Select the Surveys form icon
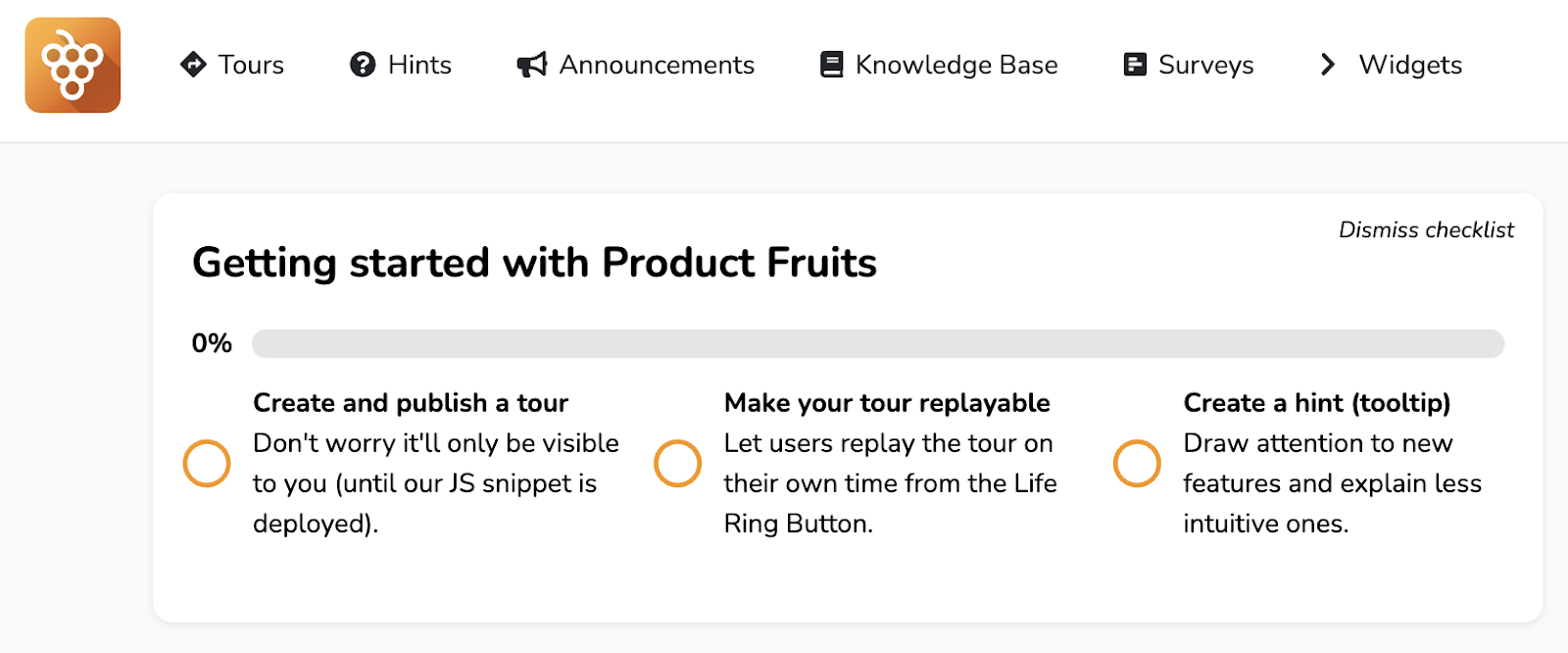Image resolution: width=1568 pixels, height=653 pixels. [x=1134, y=65]
